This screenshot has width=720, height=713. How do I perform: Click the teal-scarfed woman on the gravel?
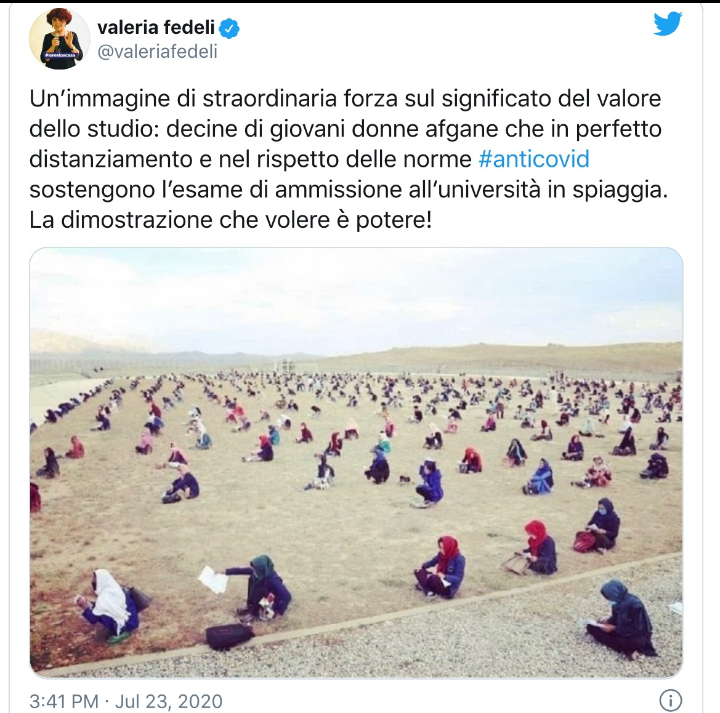(621, 618)
